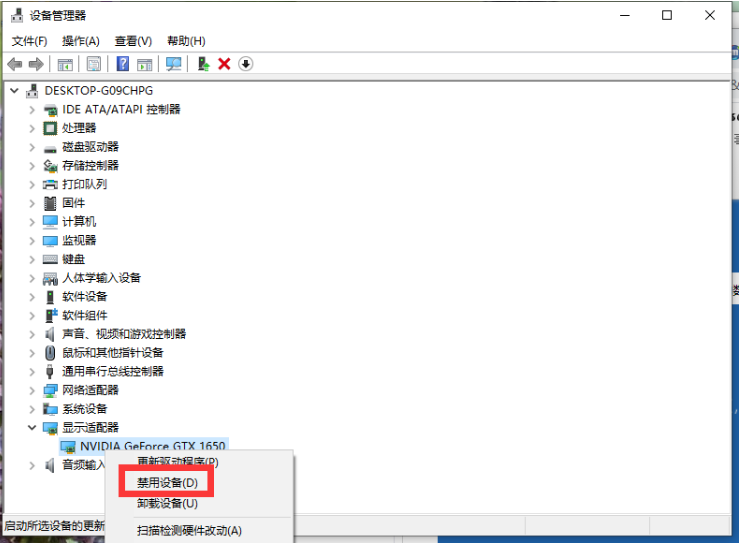Choose 禁用设备(D) from context menu
The height and width of the screenshot is (546, 740).
[167, 483]
